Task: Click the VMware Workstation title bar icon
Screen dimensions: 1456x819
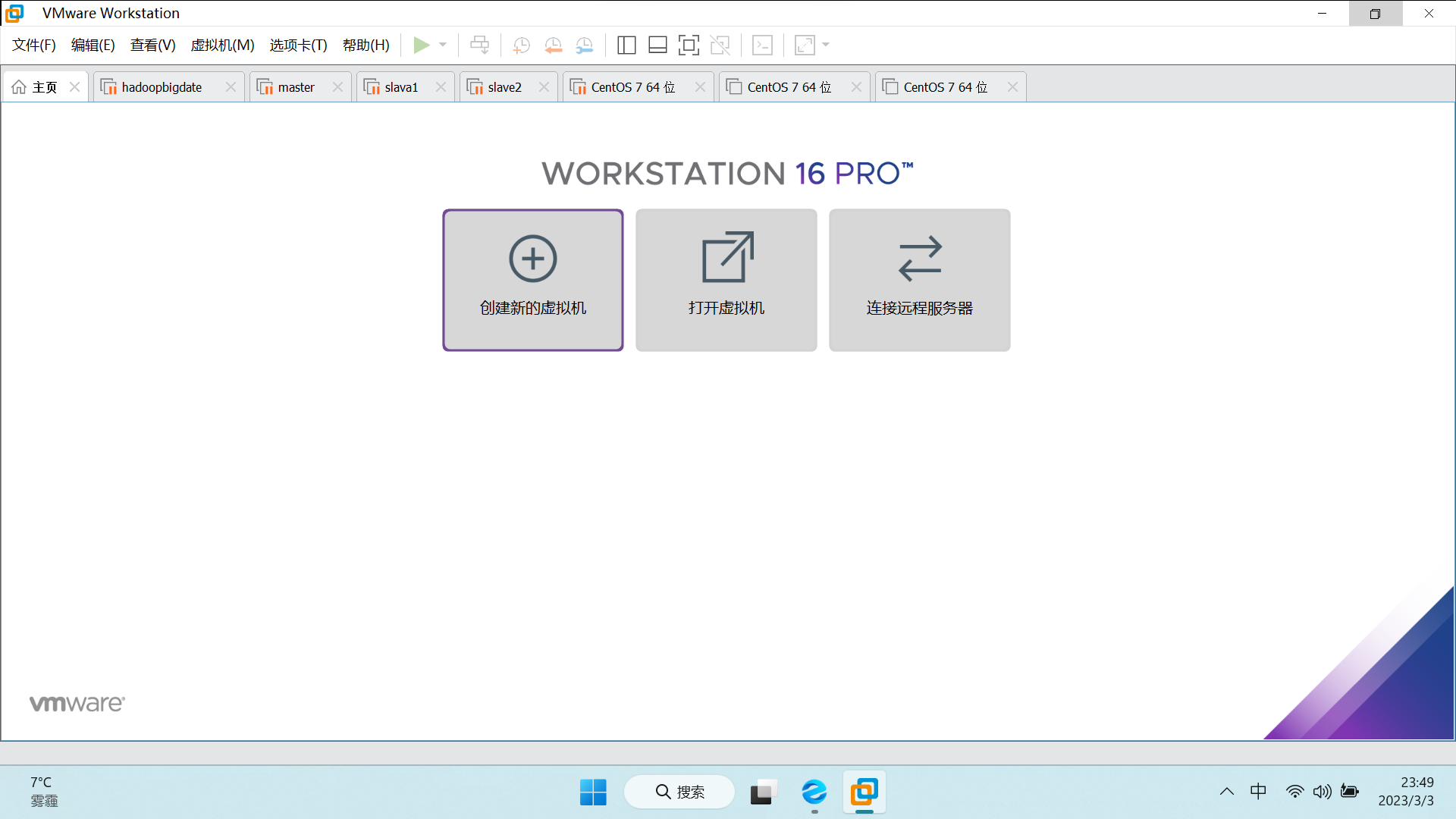Action: pyautogui.click(x=14, y=13)
